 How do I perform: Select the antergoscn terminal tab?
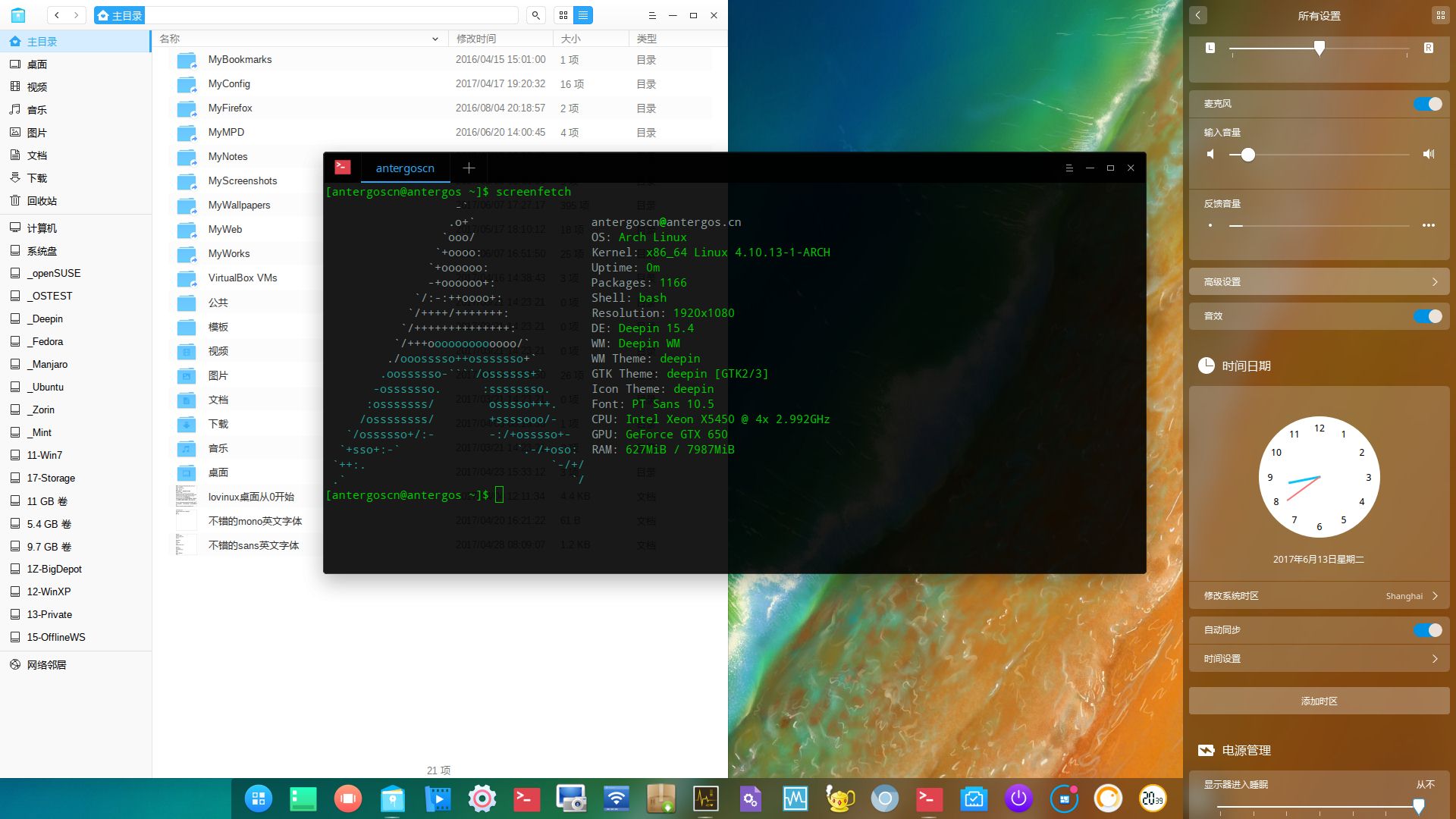tap(405, 168)
